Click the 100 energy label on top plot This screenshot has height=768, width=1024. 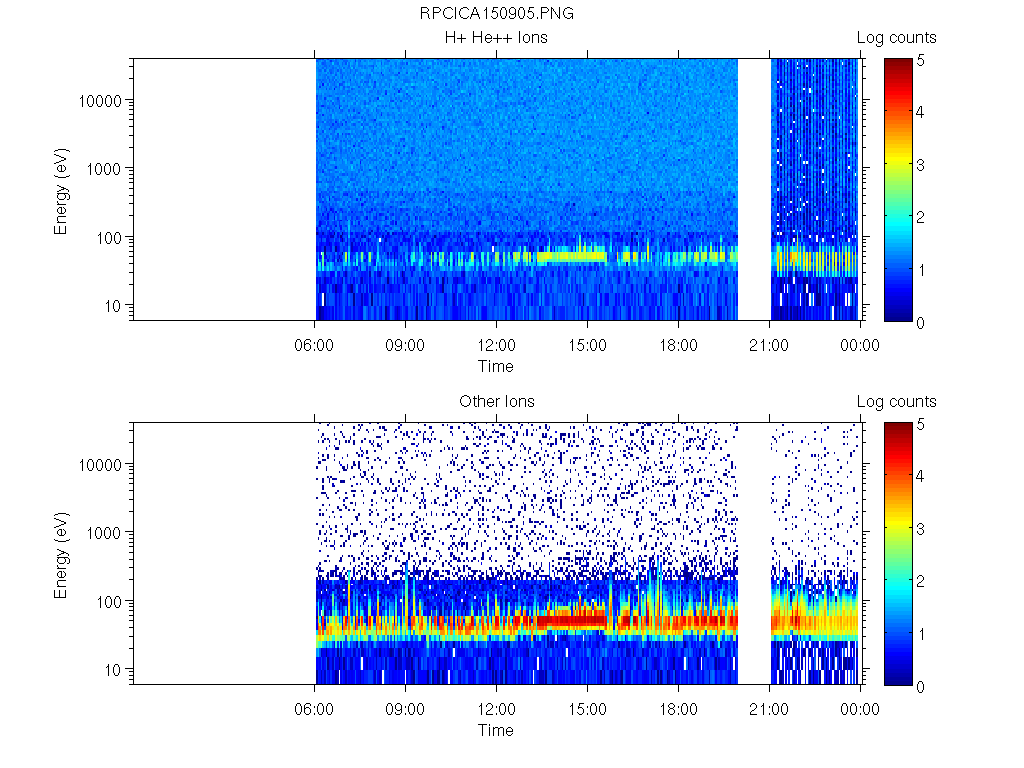point(109,238)
